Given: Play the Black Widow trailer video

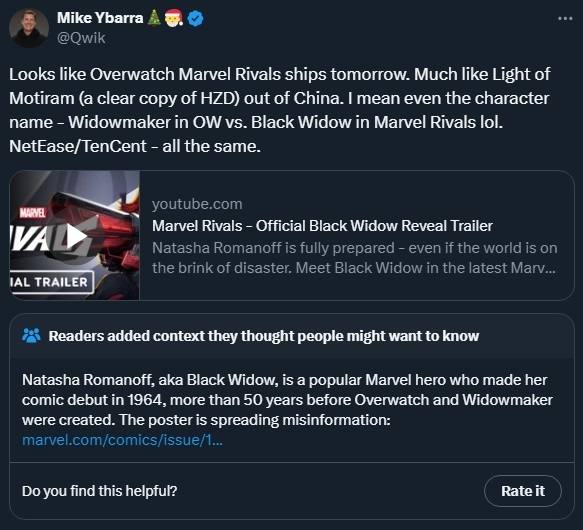Looking at the screenshot, I should [x=77, y=236].
